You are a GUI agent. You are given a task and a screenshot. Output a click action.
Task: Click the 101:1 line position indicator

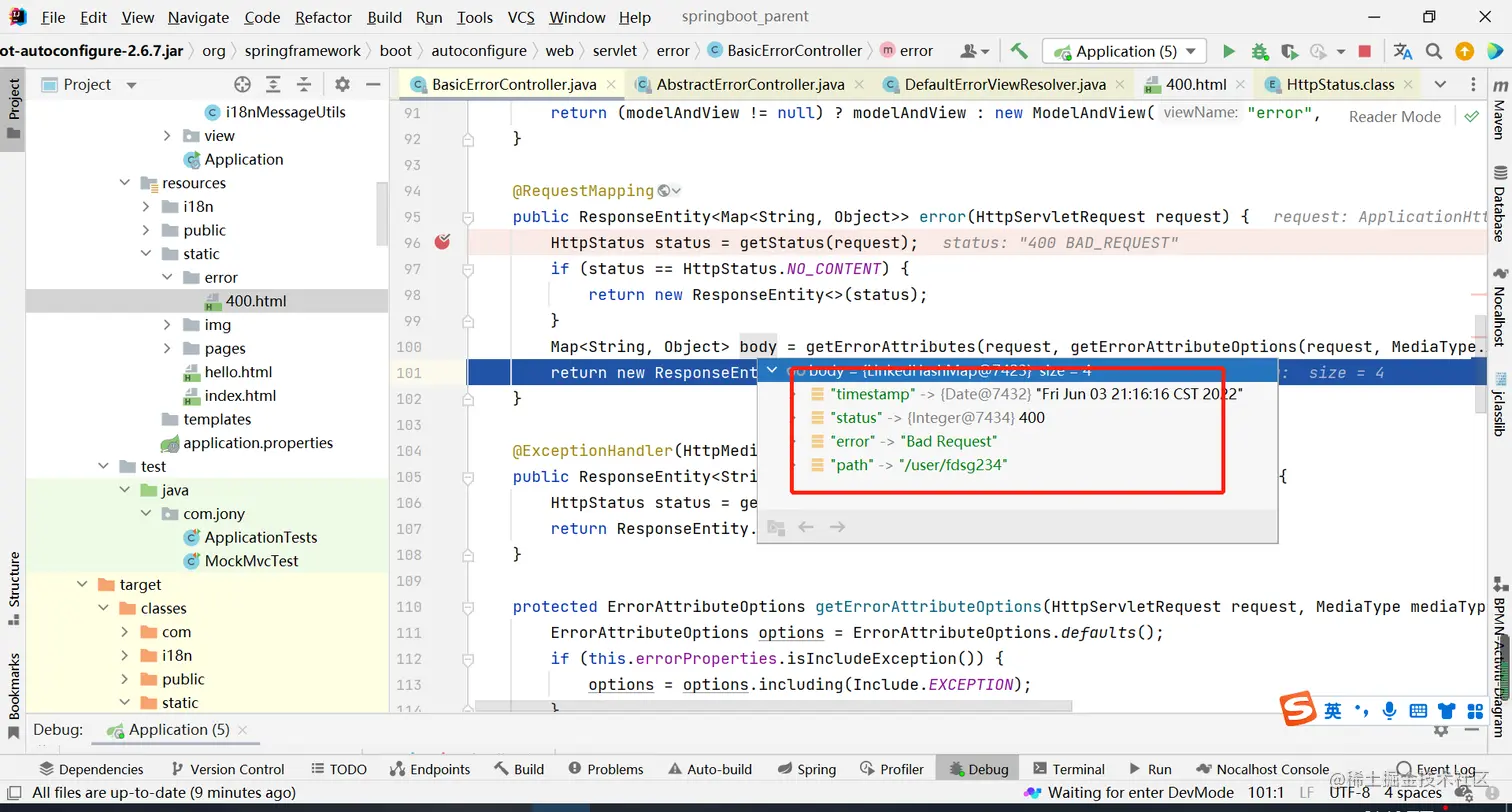point(1264,793)
